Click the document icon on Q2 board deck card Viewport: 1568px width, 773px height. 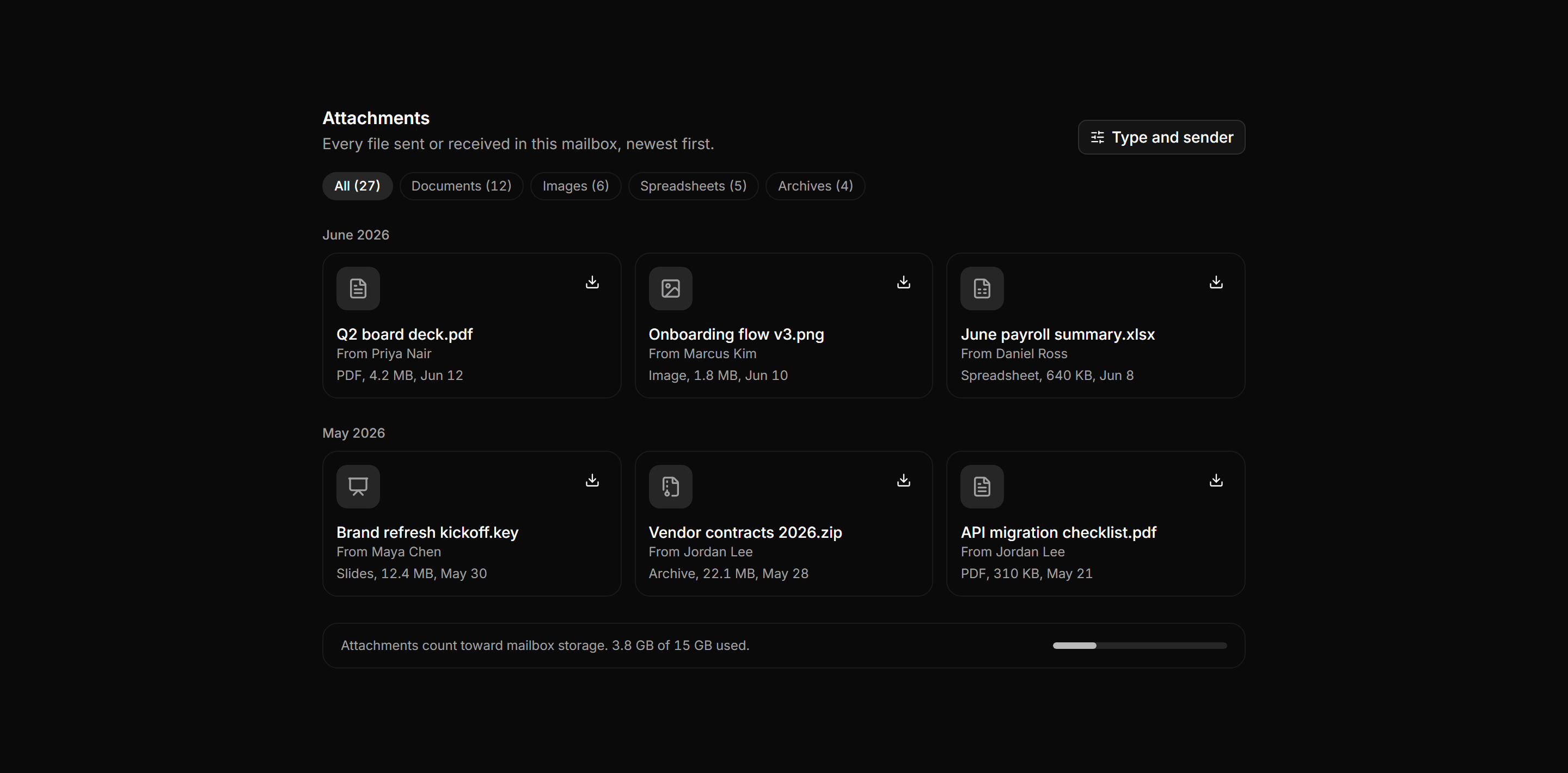(358, 289)
